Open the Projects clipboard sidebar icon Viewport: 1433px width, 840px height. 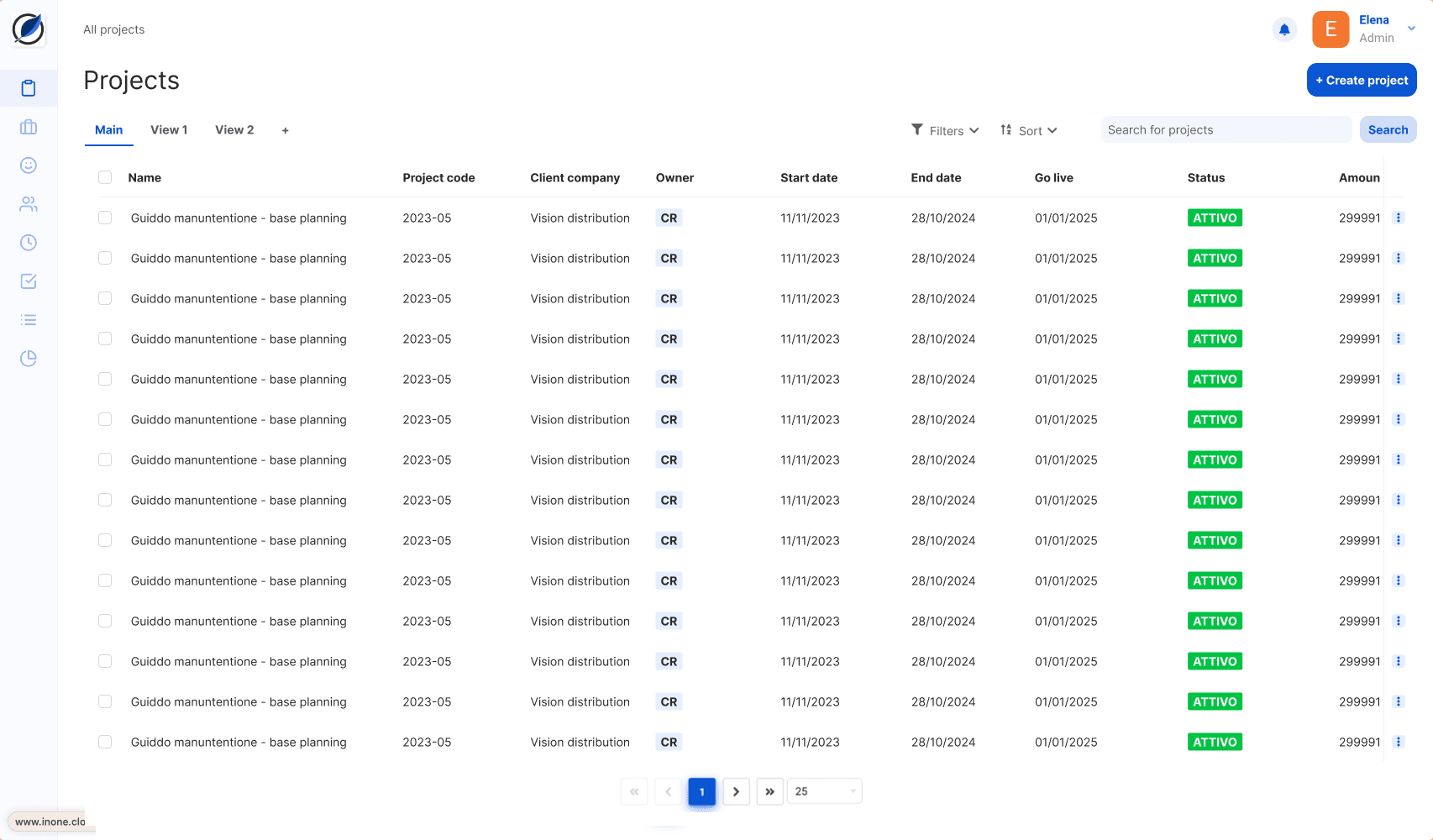coord(29,88)
